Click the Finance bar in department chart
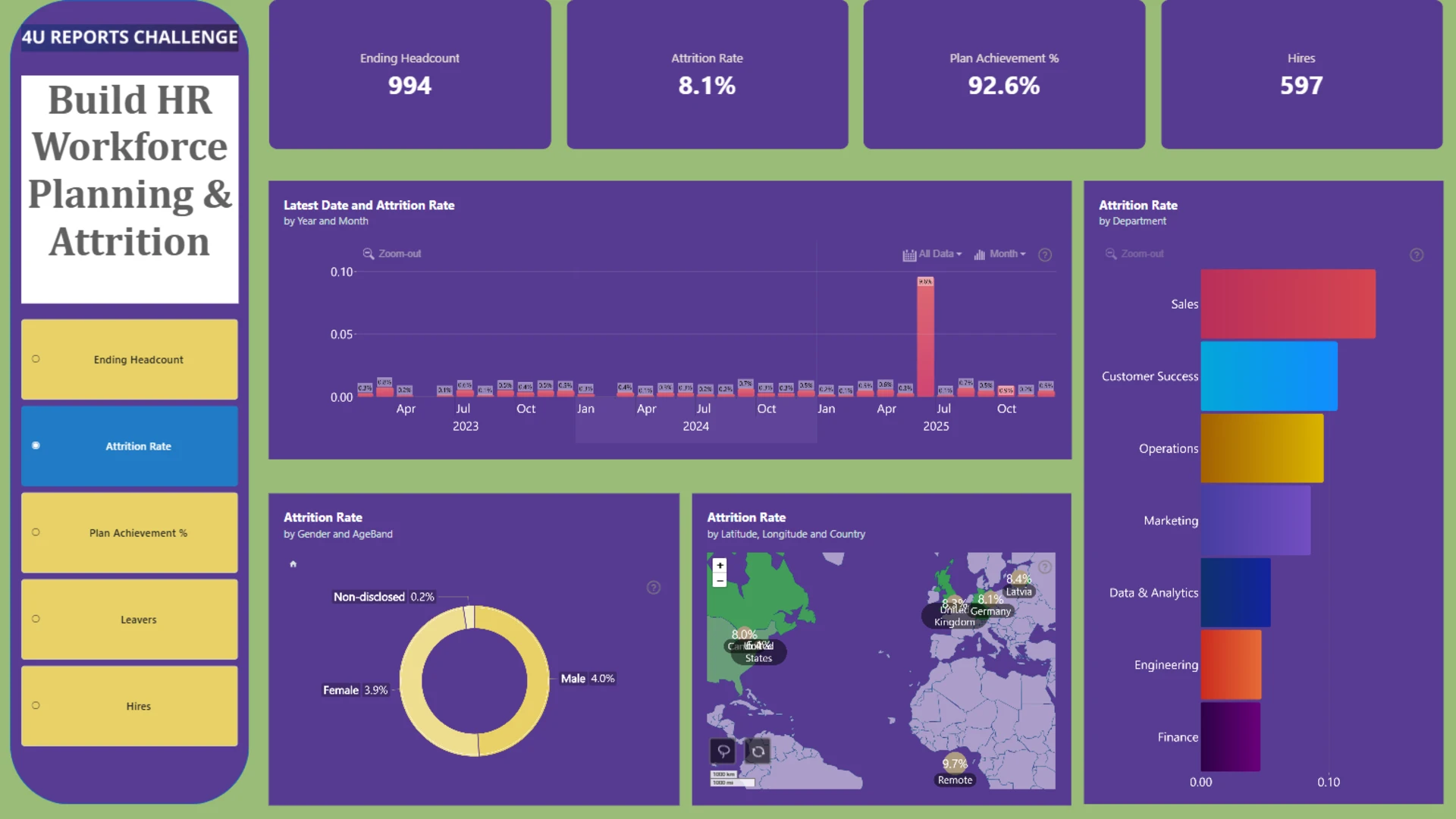The width and height of the screenshot is (1456, 819). coord(1230,736)
